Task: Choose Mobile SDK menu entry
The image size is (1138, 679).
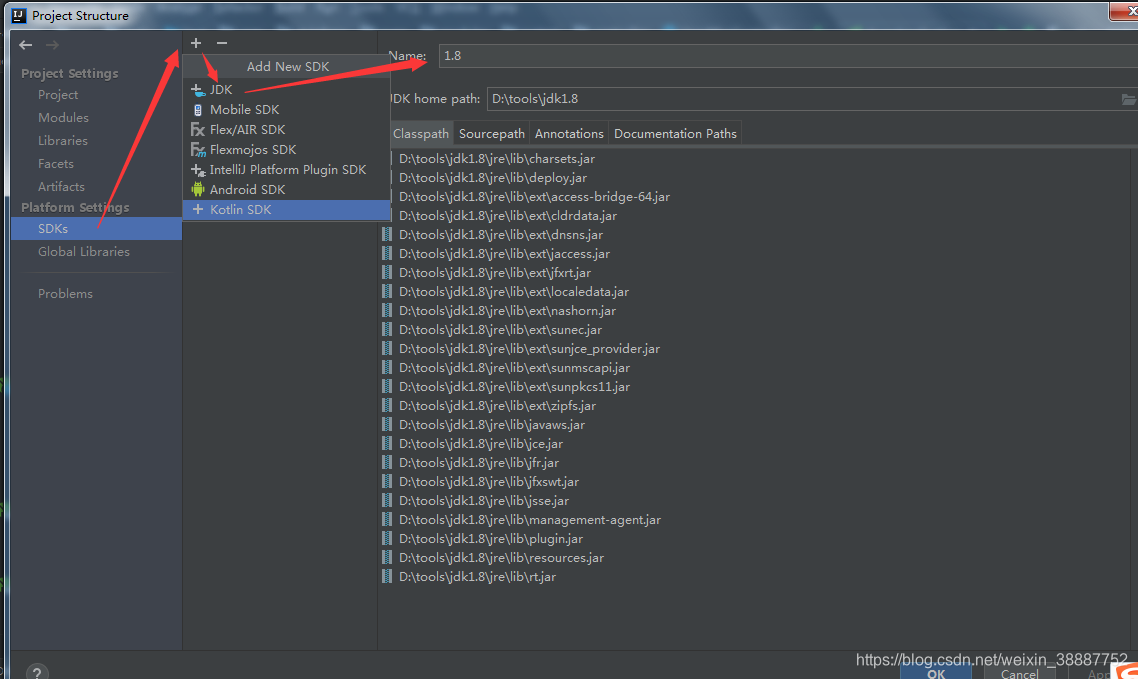Action: tap(286, 110)
